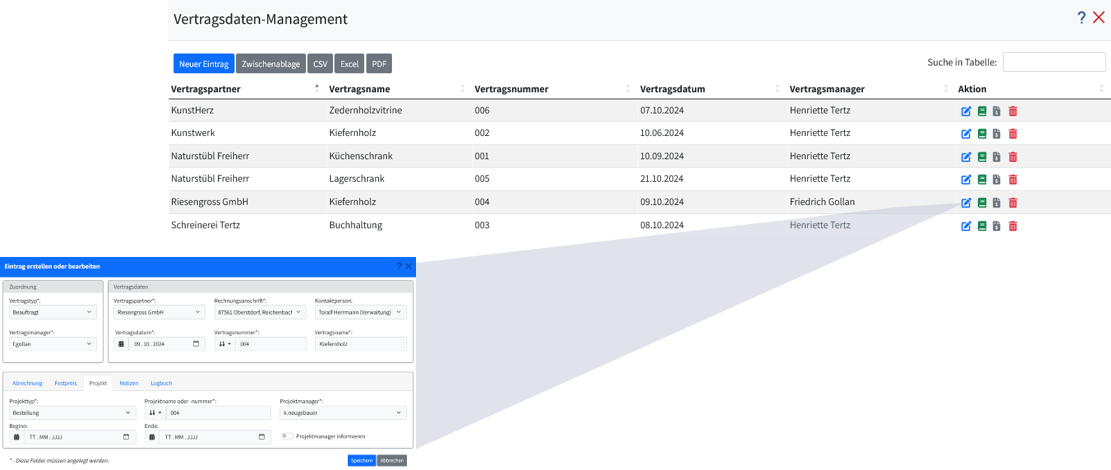The height and width of the screenshot is (470, 1111).
Task: Open the Kontaktperson dropdown
Action: (x=361, y=312)
